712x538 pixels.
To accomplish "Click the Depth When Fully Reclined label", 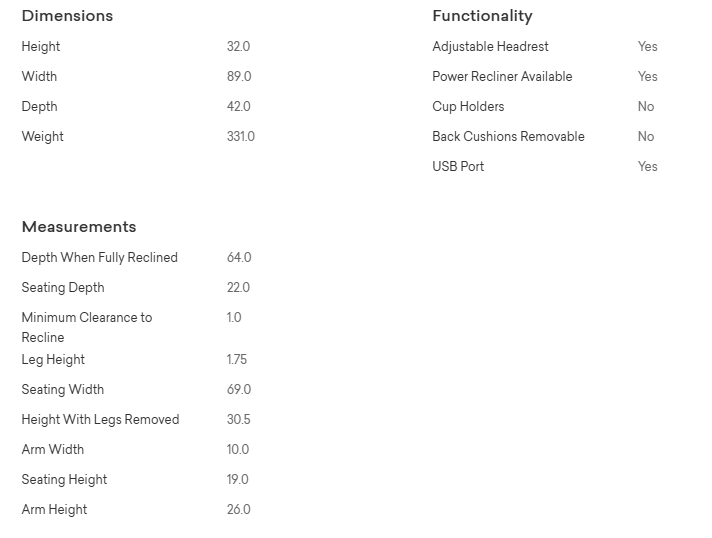I will (100, 258).
